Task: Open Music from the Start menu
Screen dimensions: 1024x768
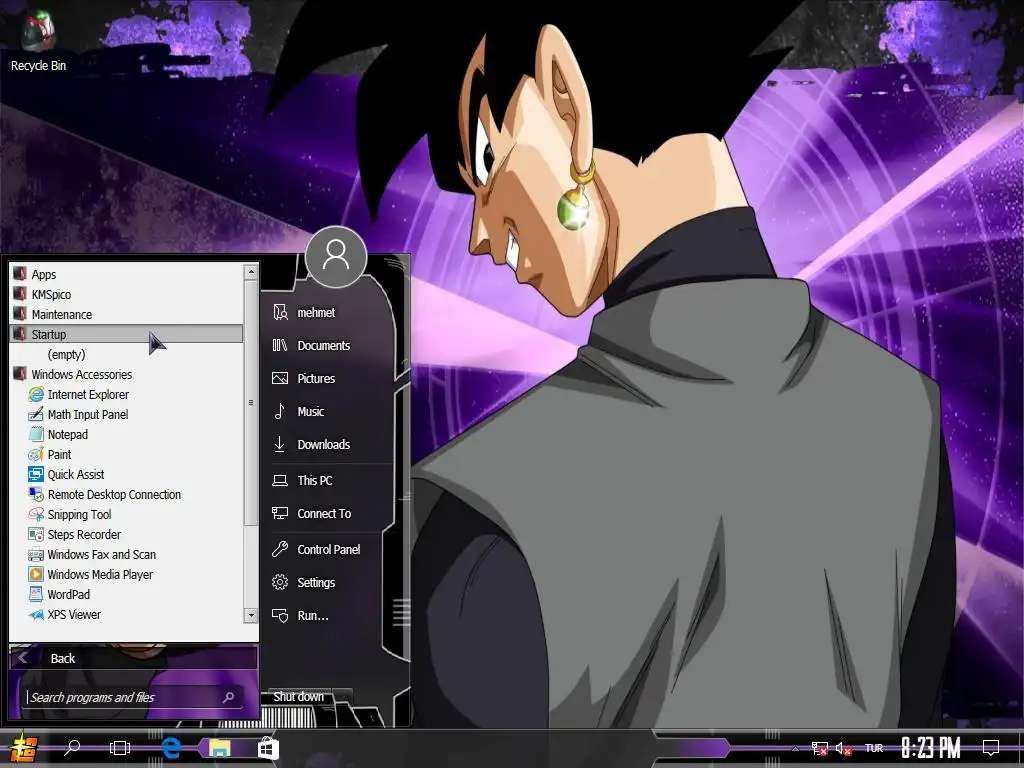Action: click(330, 411)
